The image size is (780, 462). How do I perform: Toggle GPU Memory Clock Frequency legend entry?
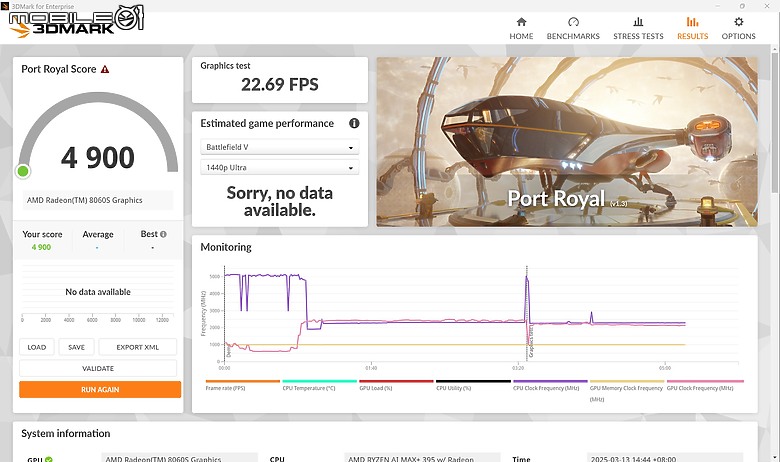(x=627, y=391)
